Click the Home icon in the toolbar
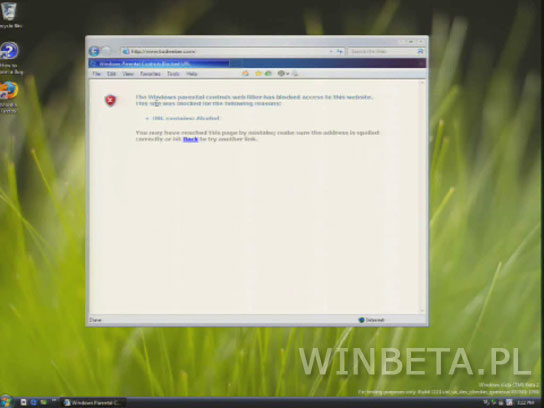Image resolution: width=544 pixels, height=408 pixels. click(x=245, y=73)
